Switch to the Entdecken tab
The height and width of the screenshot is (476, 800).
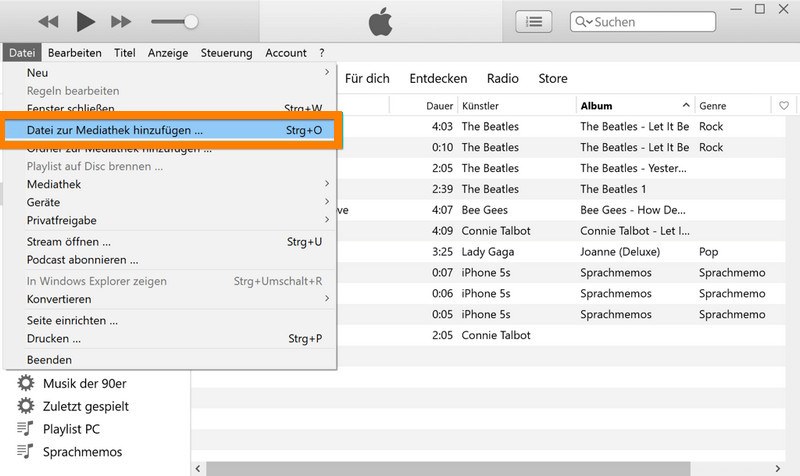tap(438, 78)
